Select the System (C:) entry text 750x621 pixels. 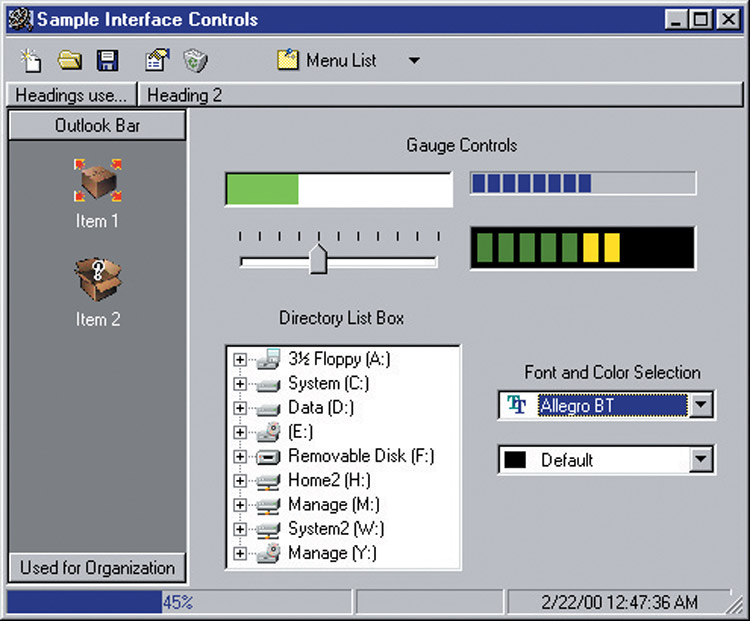tap(329, 384)
